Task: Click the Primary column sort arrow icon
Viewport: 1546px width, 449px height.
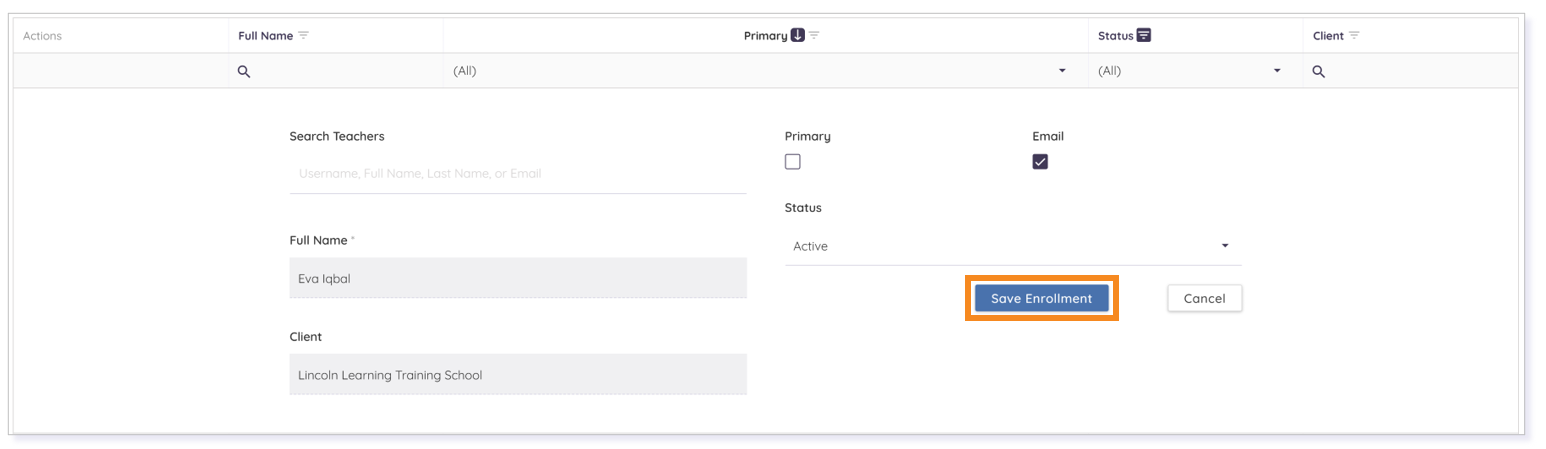Action: click(x=798, y=36)
